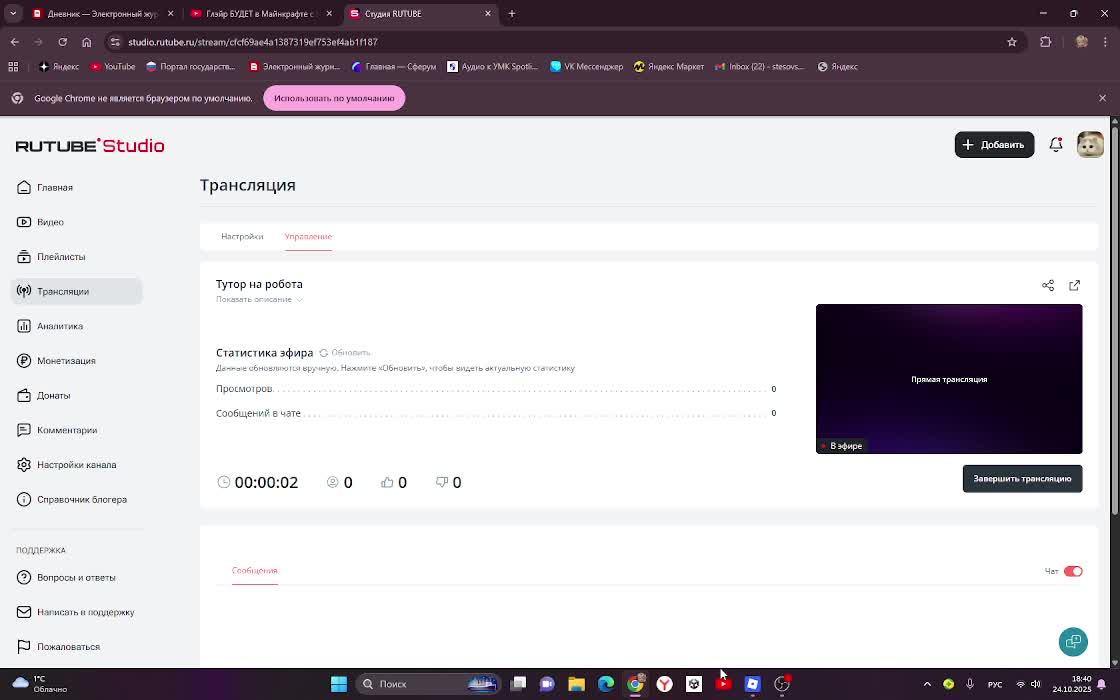Switch to Глэйр БУДЕТ в Майнкрафте tab
Image resolution: width=1120 pixels, height=700 pixels.
click(x=261, y=14)
